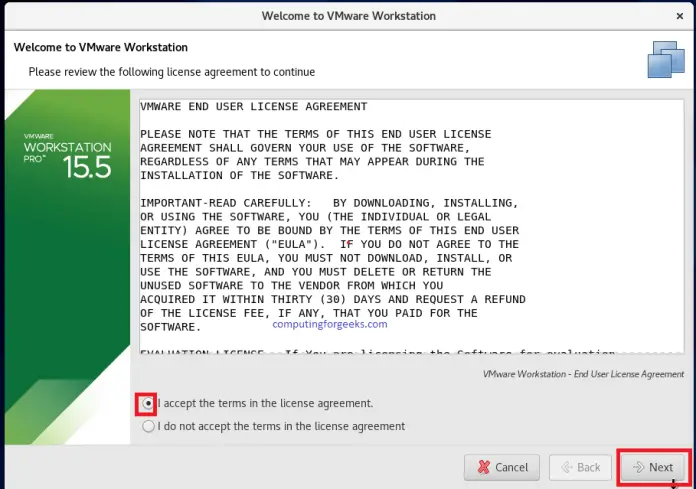The width and height of the screenshot is (696, 489).
Task: Click the line starting 'ACQUIRED IT WITHIN THIRTY'
Action: pos(333,299)
